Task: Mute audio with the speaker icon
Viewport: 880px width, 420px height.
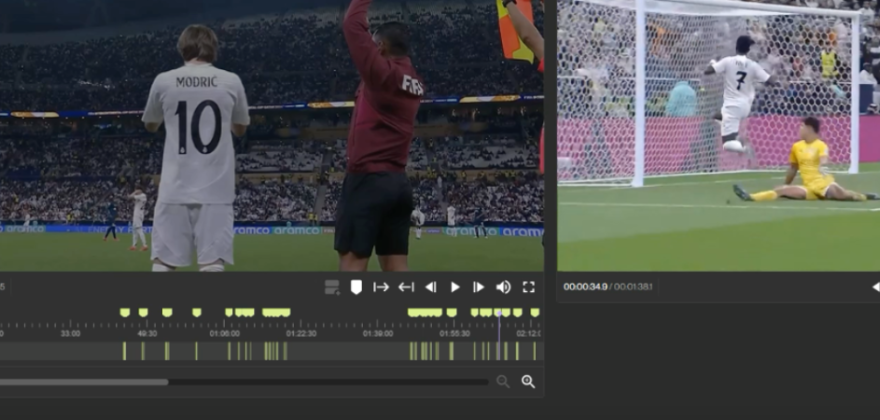Action: (503, 287)
